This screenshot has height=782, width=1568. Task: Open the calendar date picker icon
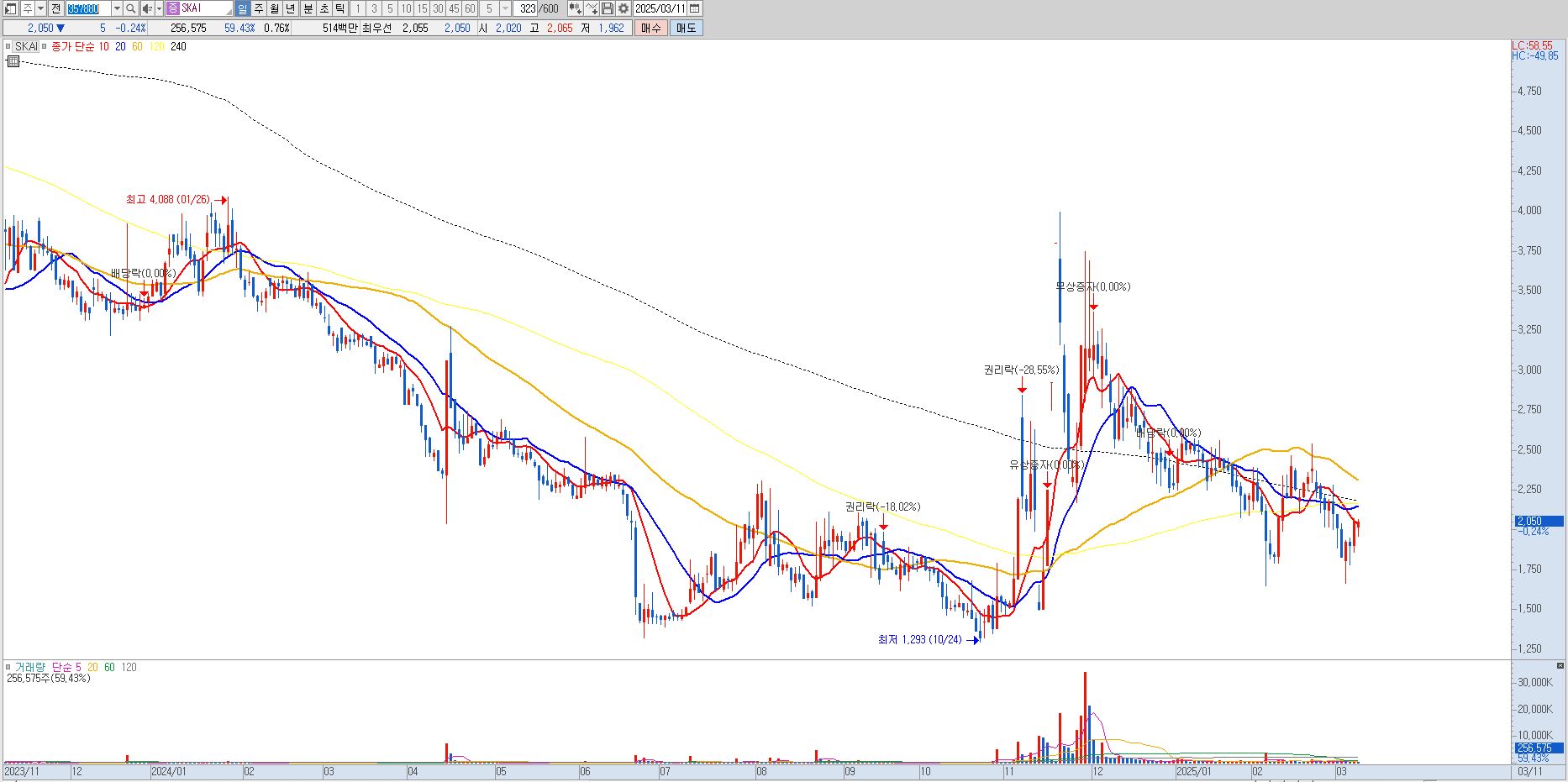[694, 8]
